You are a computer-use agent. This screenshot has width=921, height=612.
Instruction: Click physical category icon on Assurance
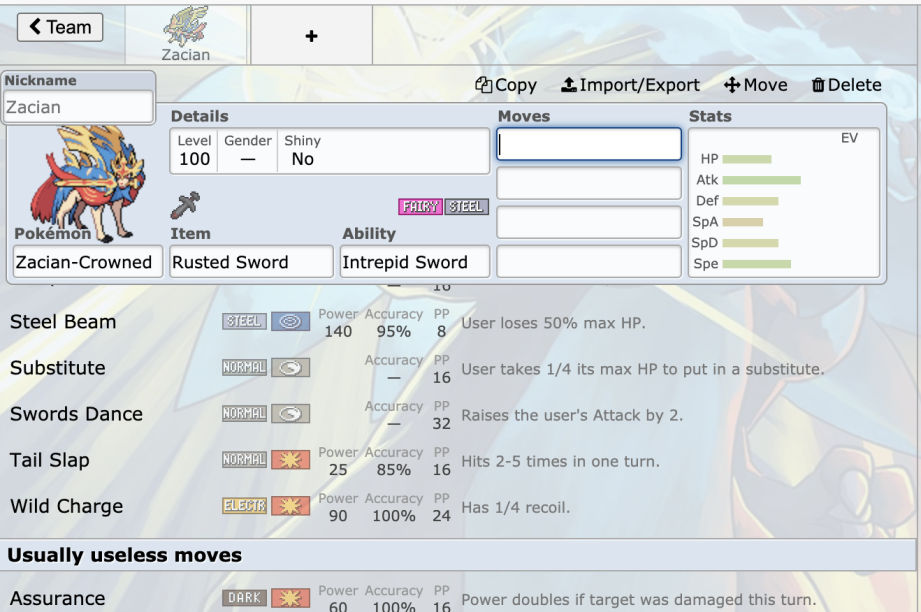tap(290, 598)
